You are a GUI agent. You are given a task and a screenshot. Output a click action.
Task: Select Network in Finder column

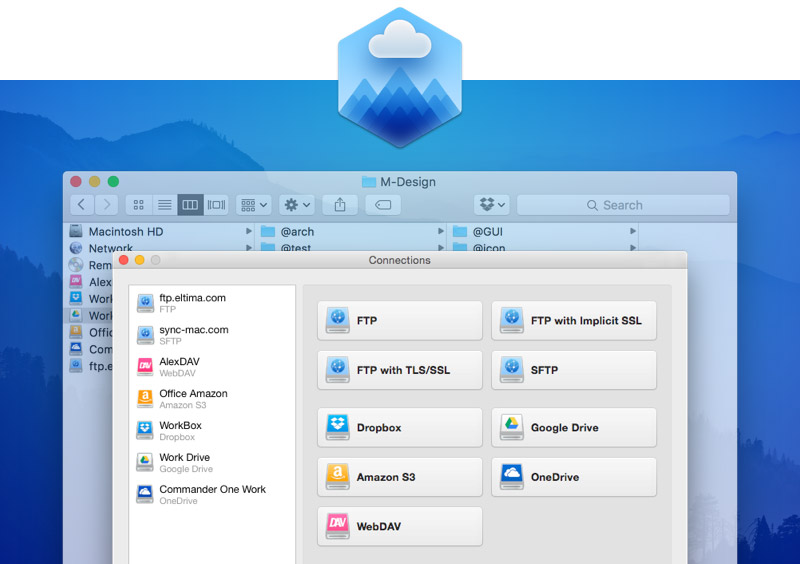(161, 248)
